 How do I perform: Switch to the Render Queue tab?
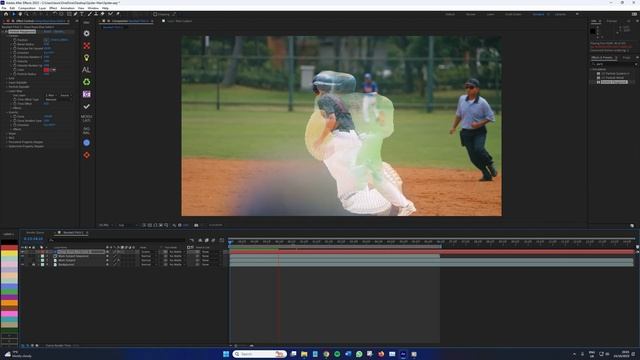point(35,233)
